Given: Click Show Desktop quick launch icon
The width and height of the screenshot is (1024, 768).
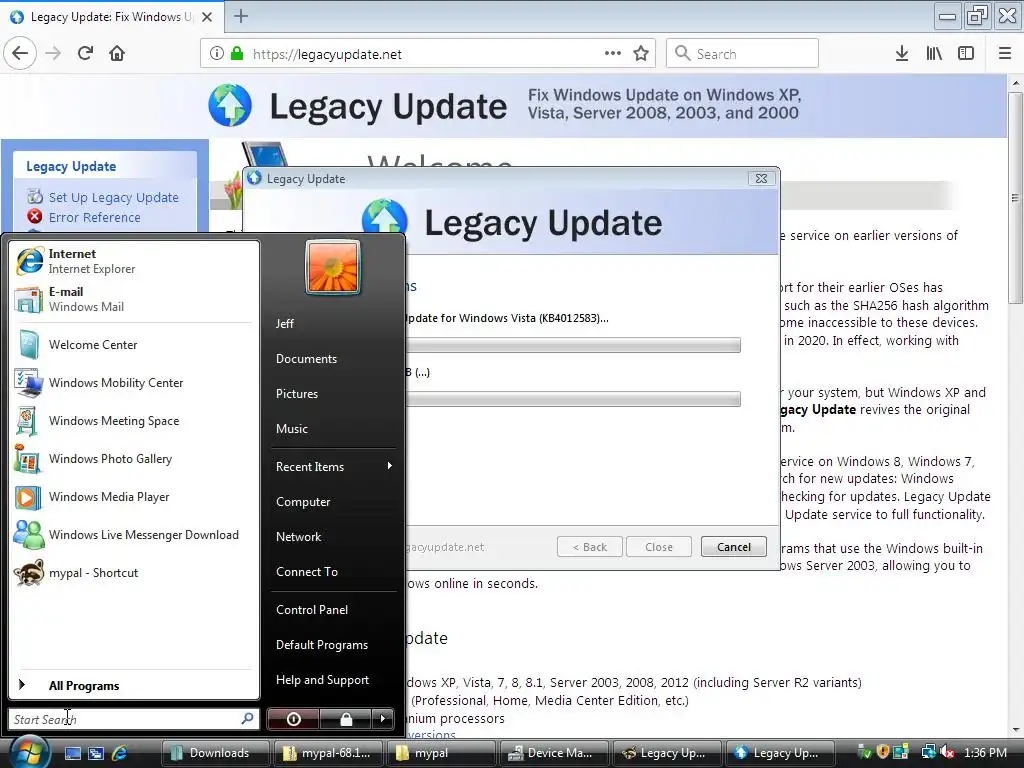Looking at the screenshot, I should coord(72,753).
